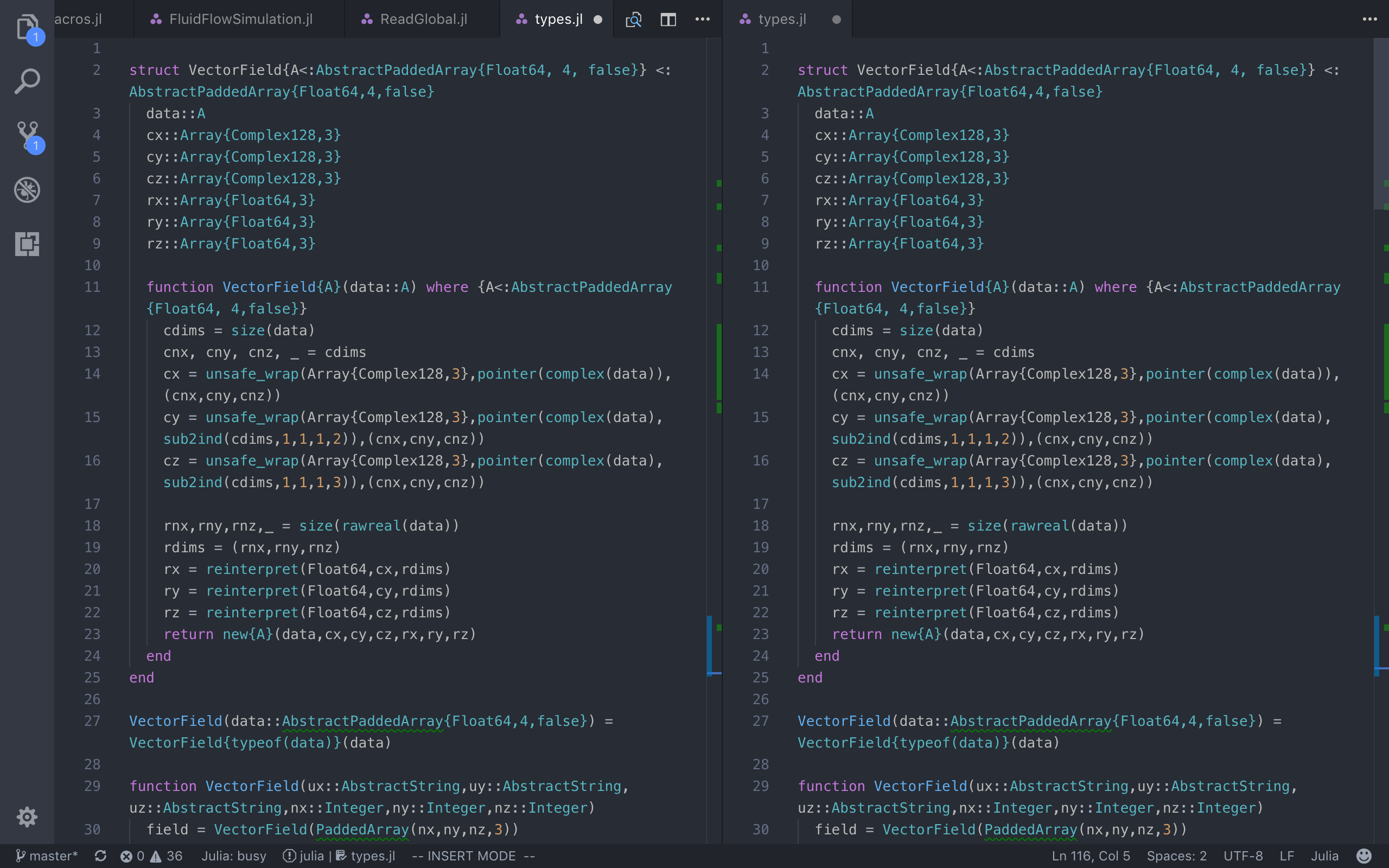Open the errors and warnings count
This screenshot has height=868, width=1389.
151,856
